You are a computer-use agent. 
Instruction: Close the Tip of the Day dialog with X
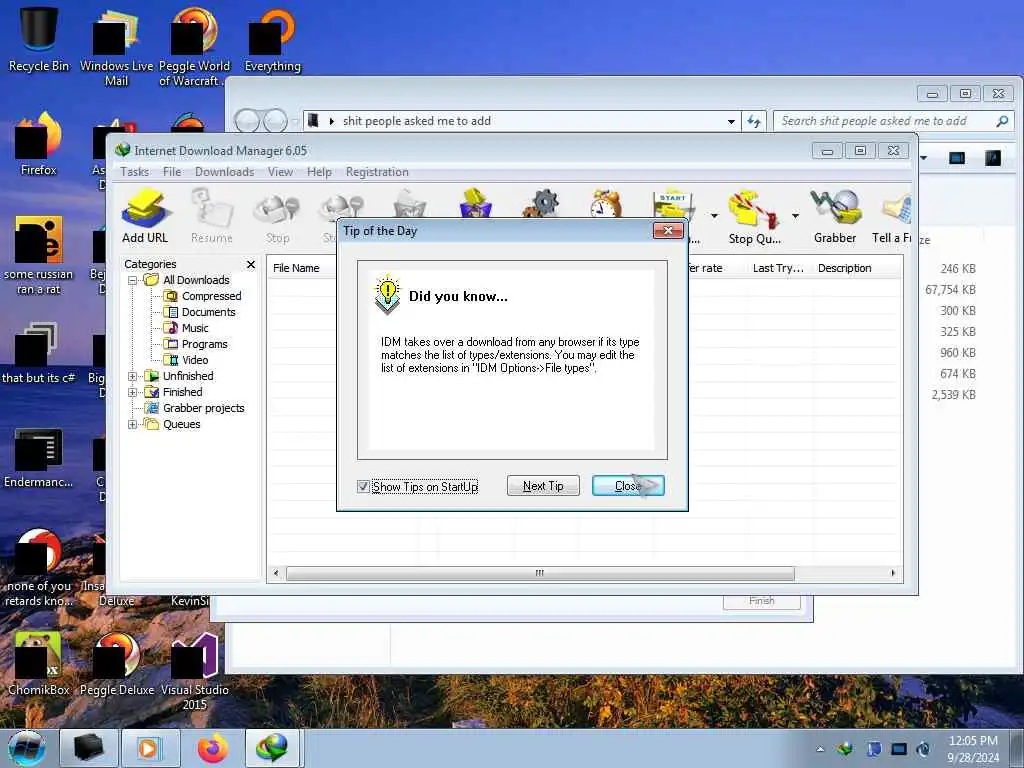point(668,231)
